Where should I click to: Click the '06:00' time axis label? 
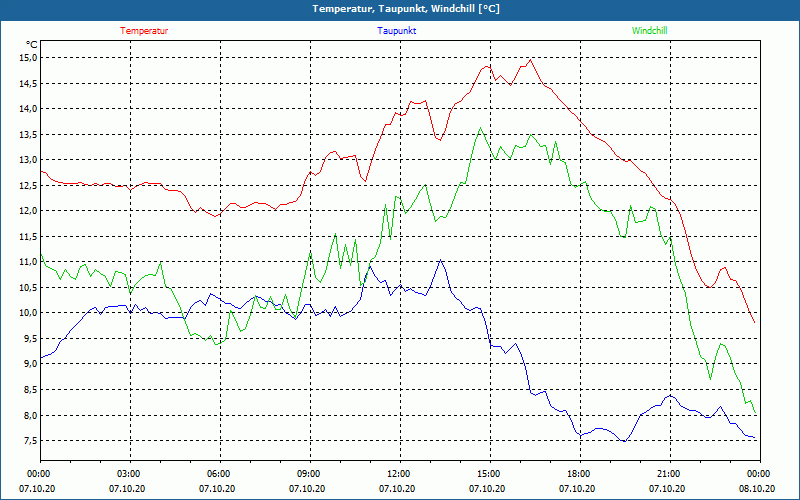coord(217,474)
